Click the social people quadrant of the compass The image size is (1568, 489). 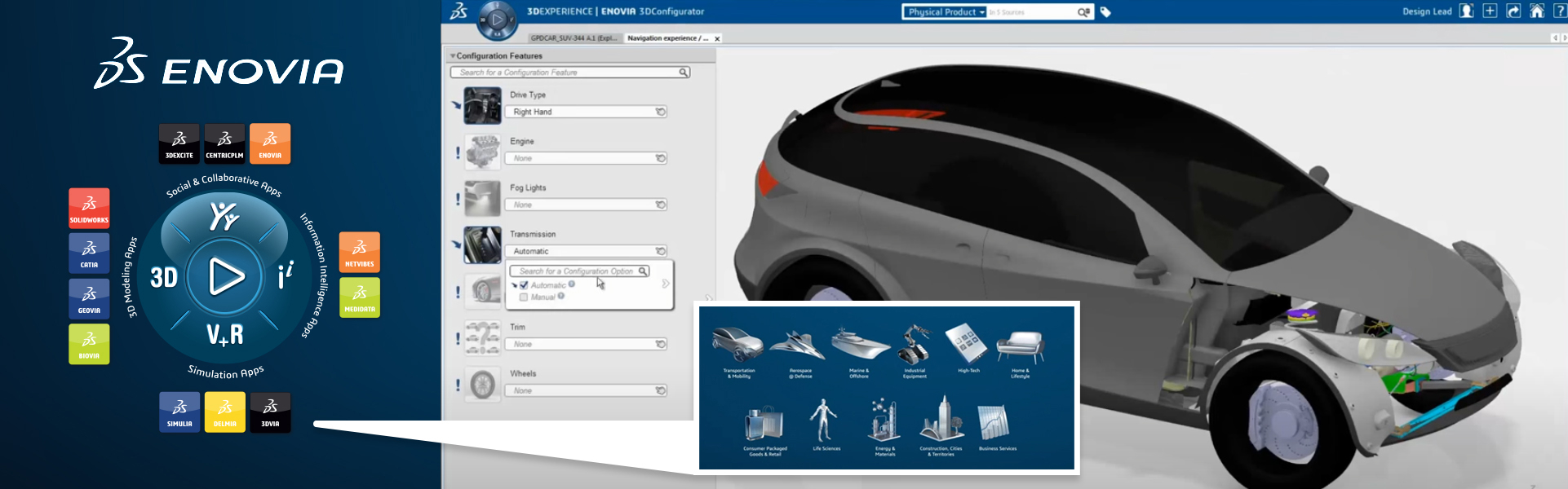click(224, 216)
